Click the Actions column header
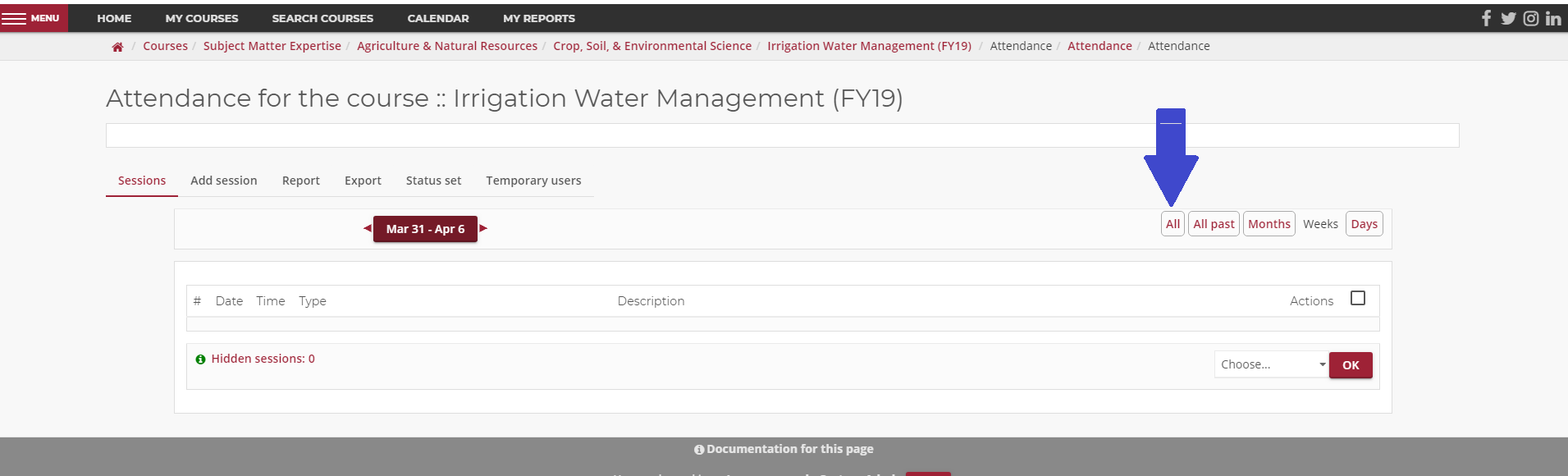 pyautogui.click(x=1311, y=301)
